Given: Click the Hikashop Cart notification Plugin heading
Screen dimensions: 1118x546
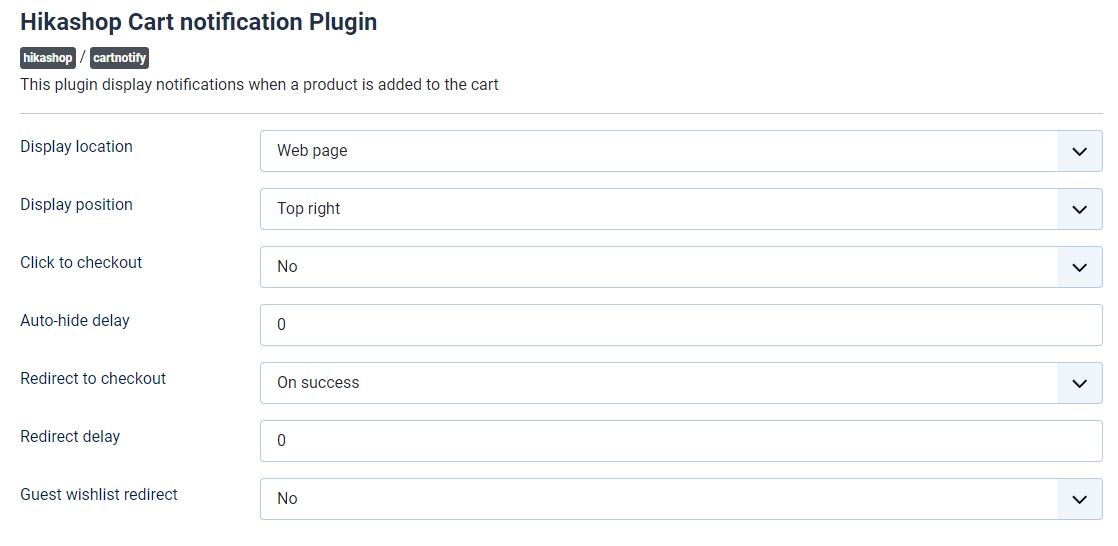Looking at the screenshot, I should tap(198, 22).
